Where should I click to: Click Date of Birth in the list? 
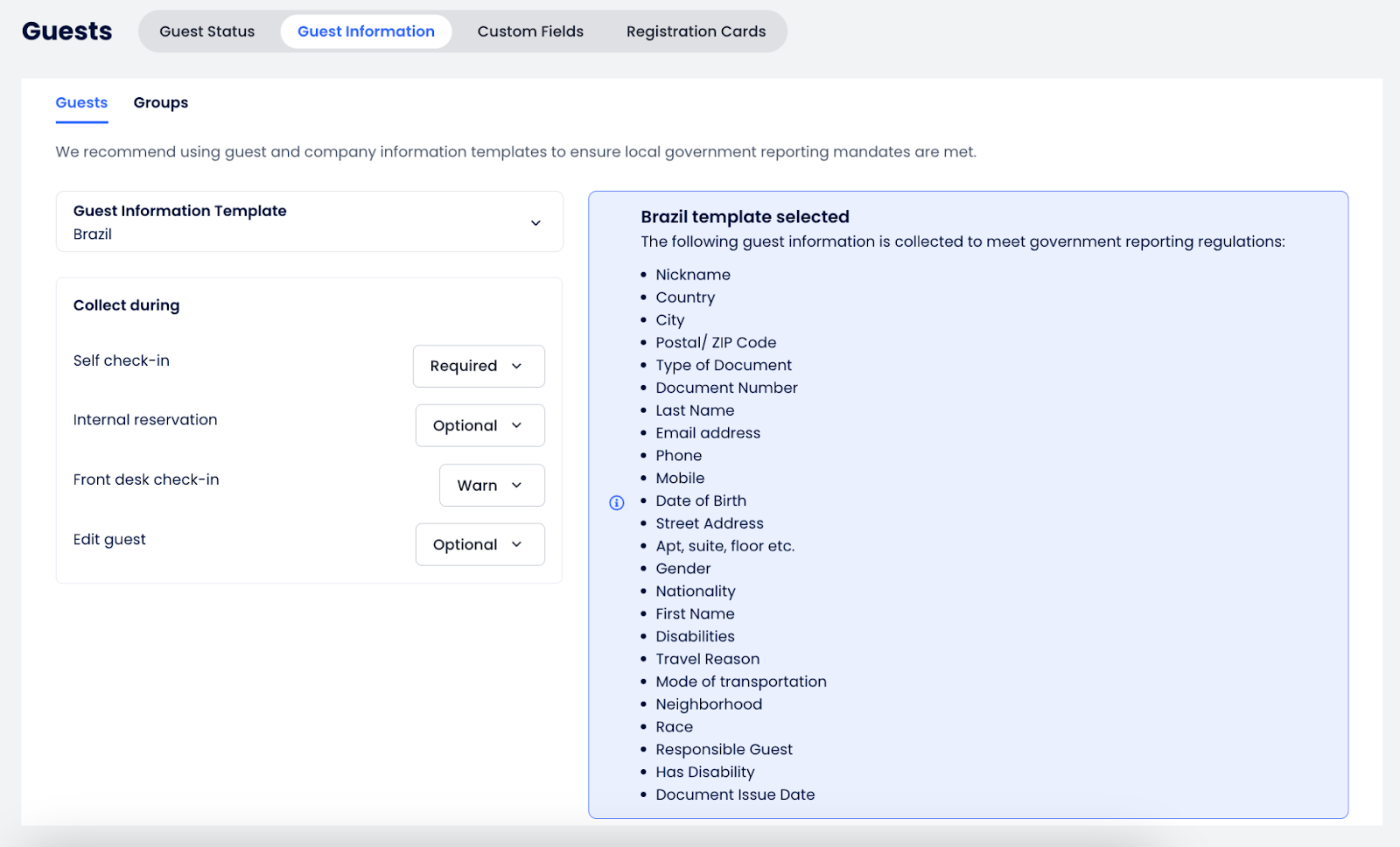701,500
